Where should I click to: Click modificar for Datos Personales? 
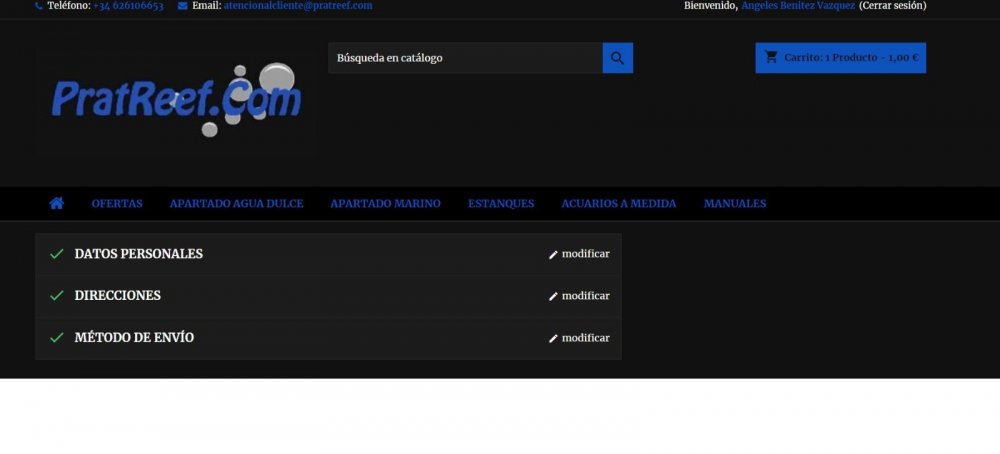579,254
